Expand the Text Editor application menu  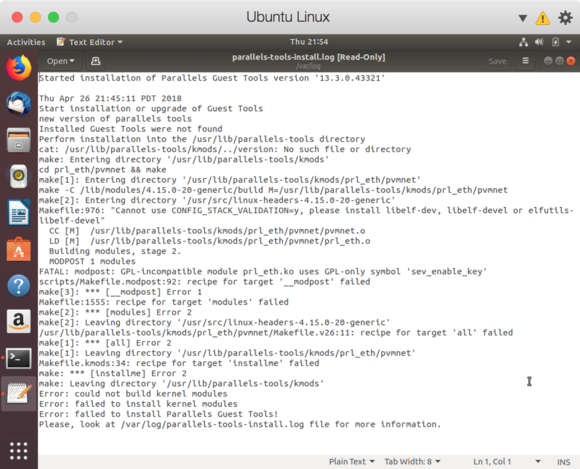click(x=90, y=42)
